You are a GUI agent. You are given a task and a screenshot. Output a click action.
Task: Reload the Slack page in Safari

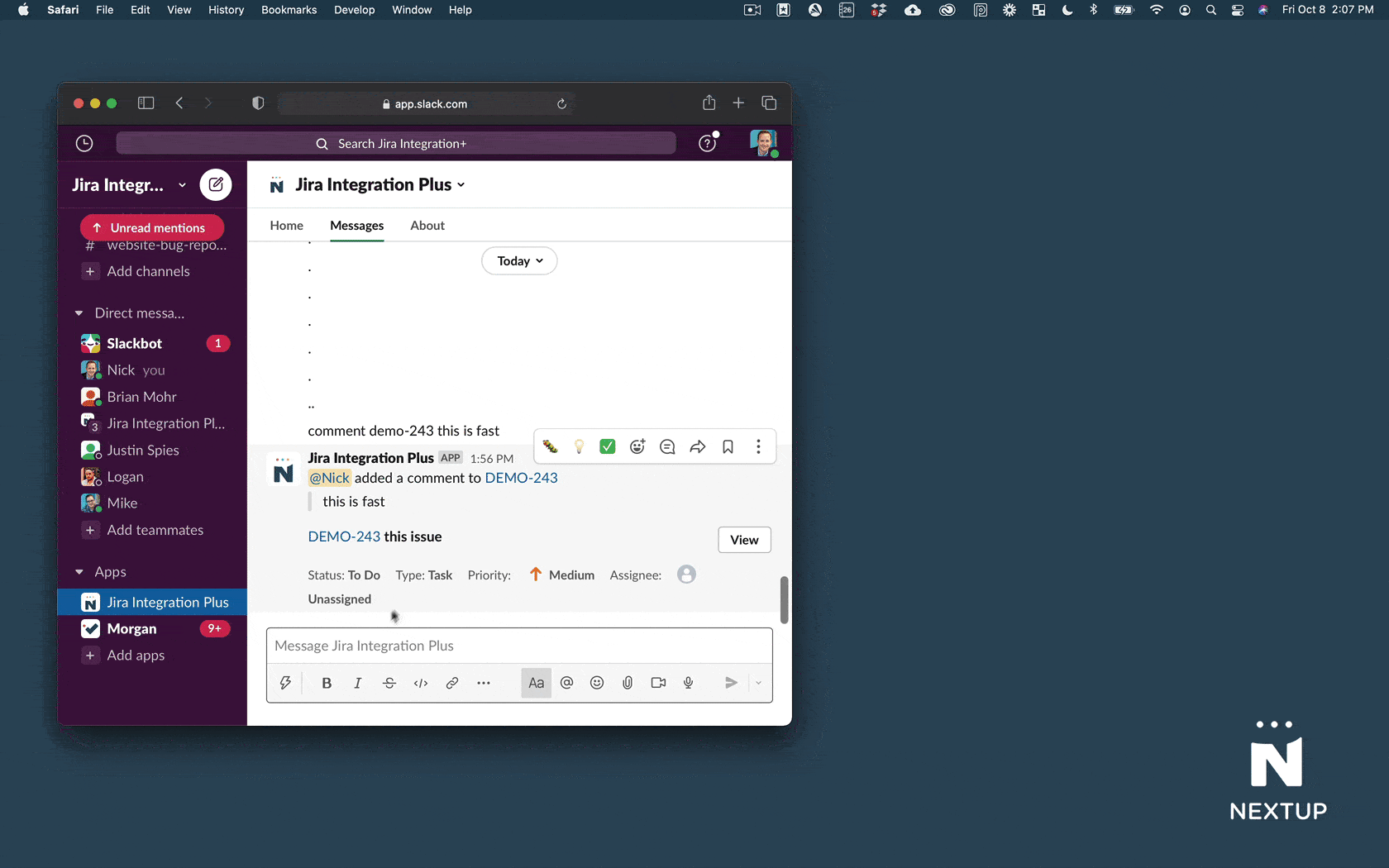tap(561, 104)
